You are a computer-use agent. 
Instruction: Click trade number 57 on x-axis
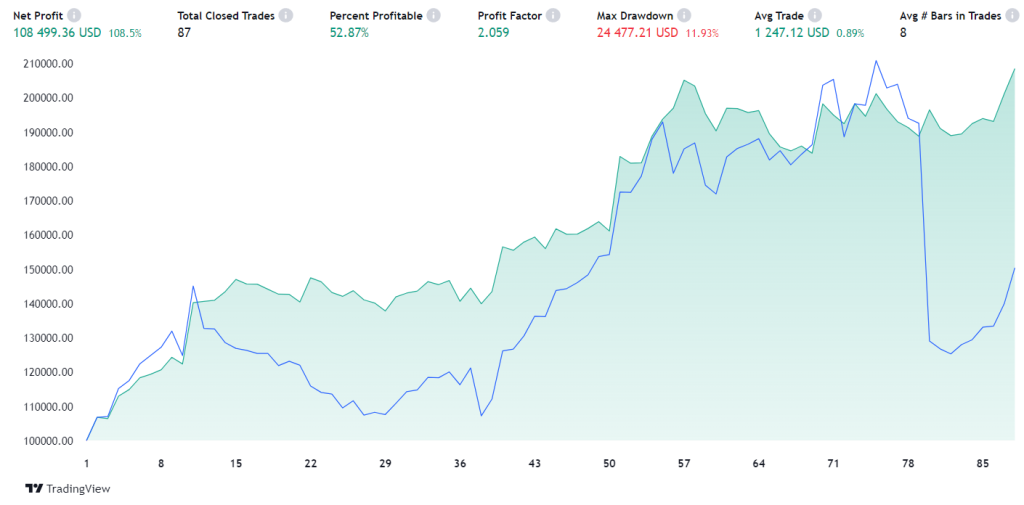tap(684, 464)
